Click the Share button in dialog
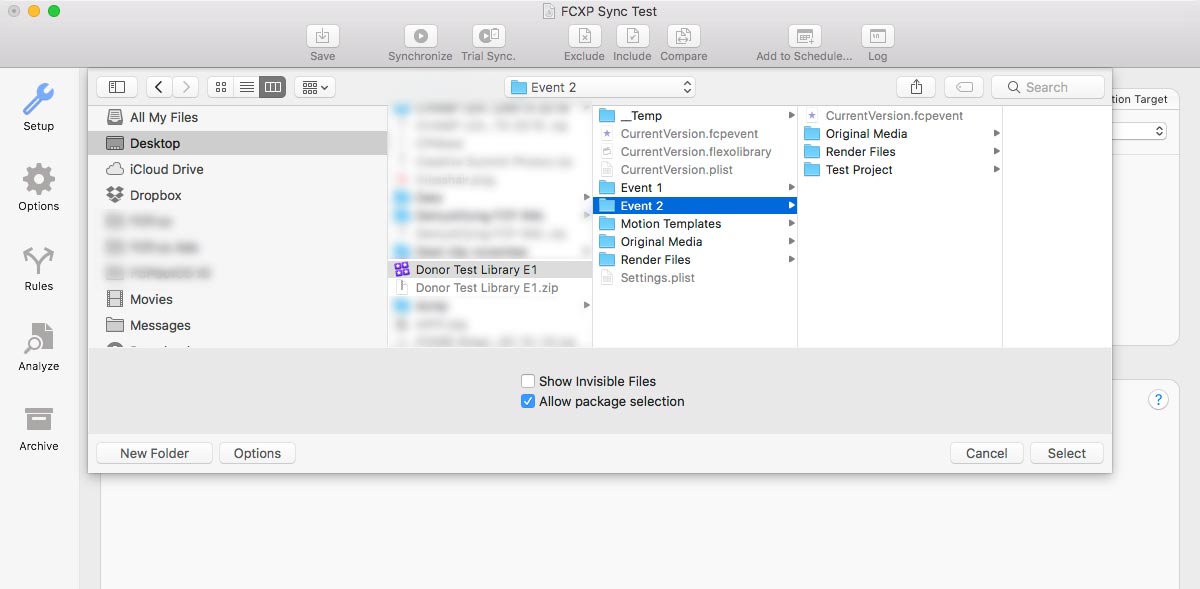The height and width of the screenshot is (589, 1200). 916,87
